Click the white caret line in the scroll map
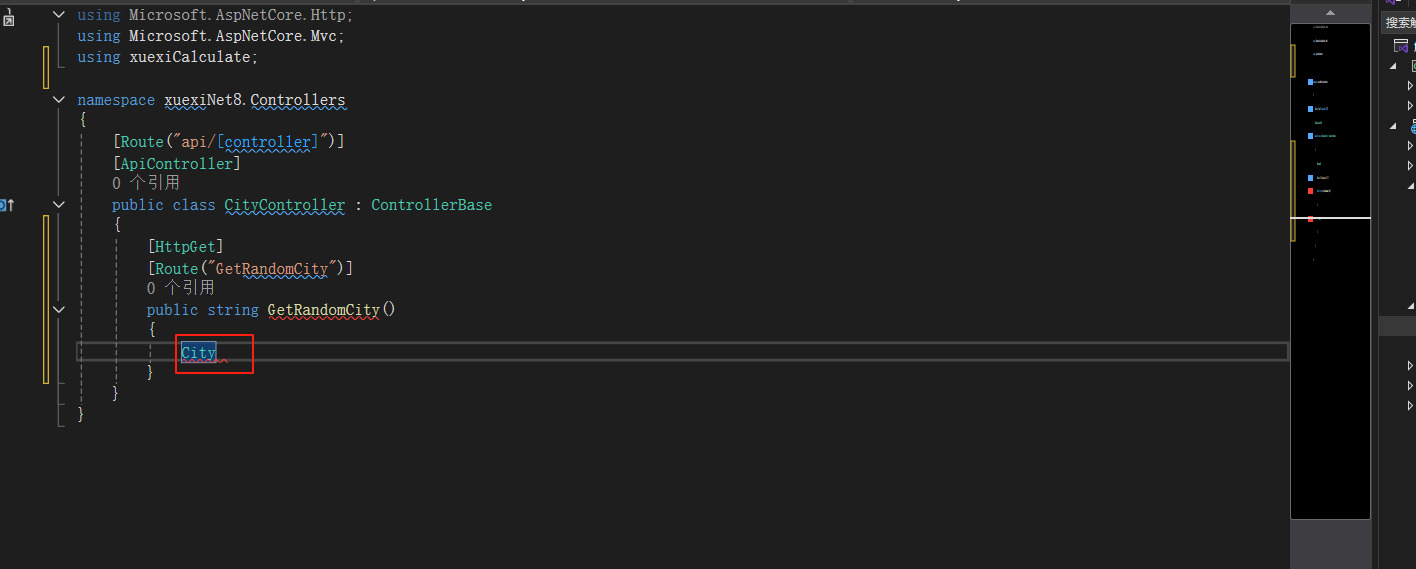 click(1330, 217)
